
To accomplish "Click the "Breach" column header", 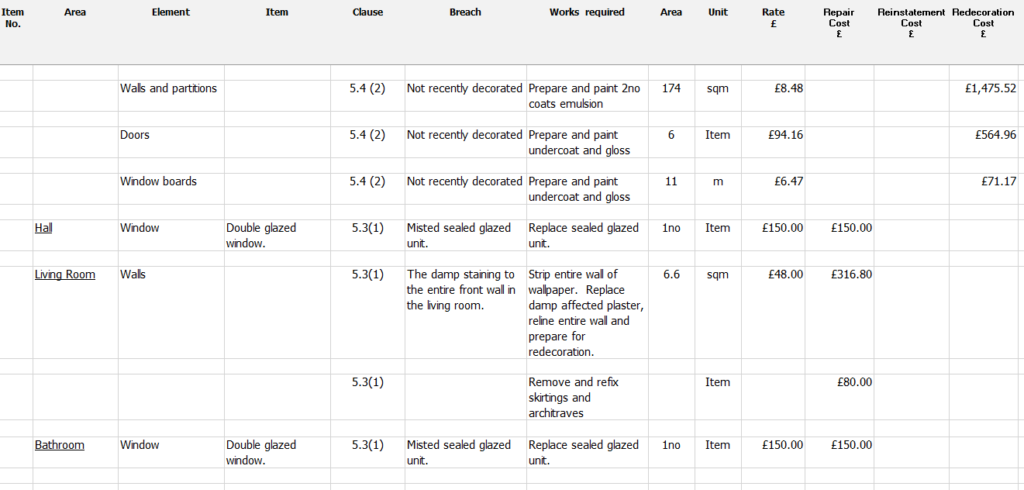I will click(465, 13).
